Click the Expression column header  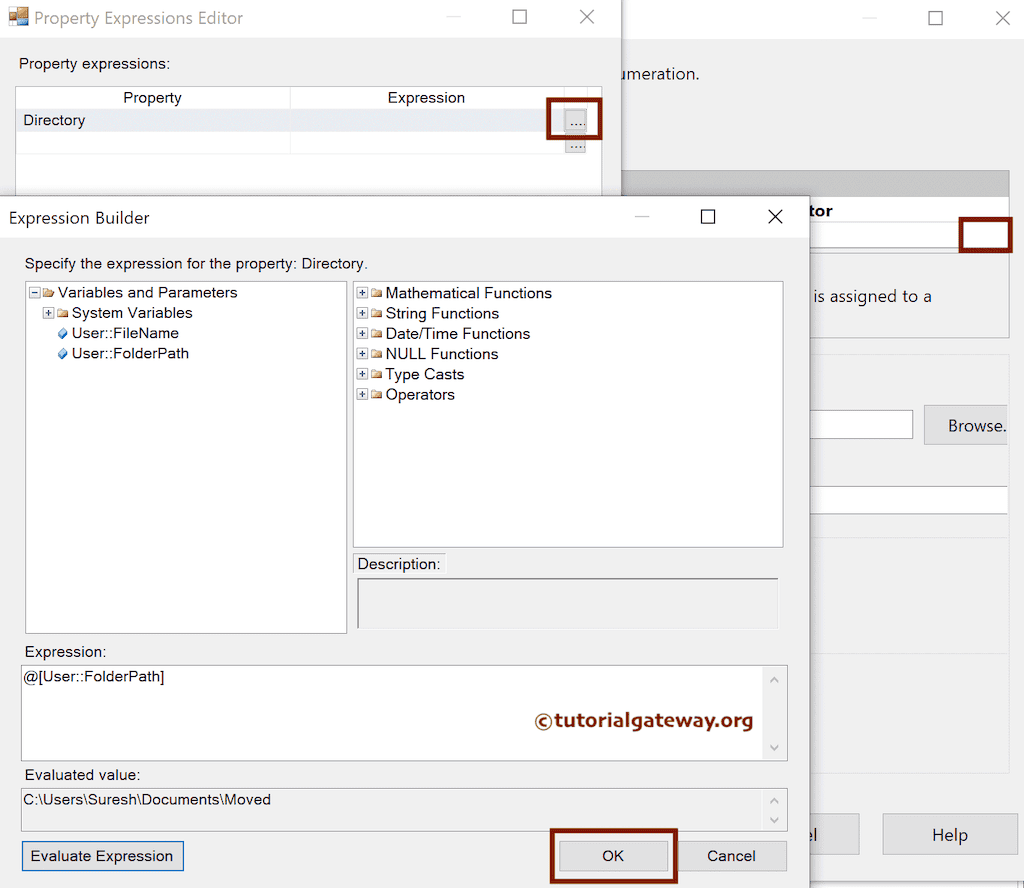(426, 98)
